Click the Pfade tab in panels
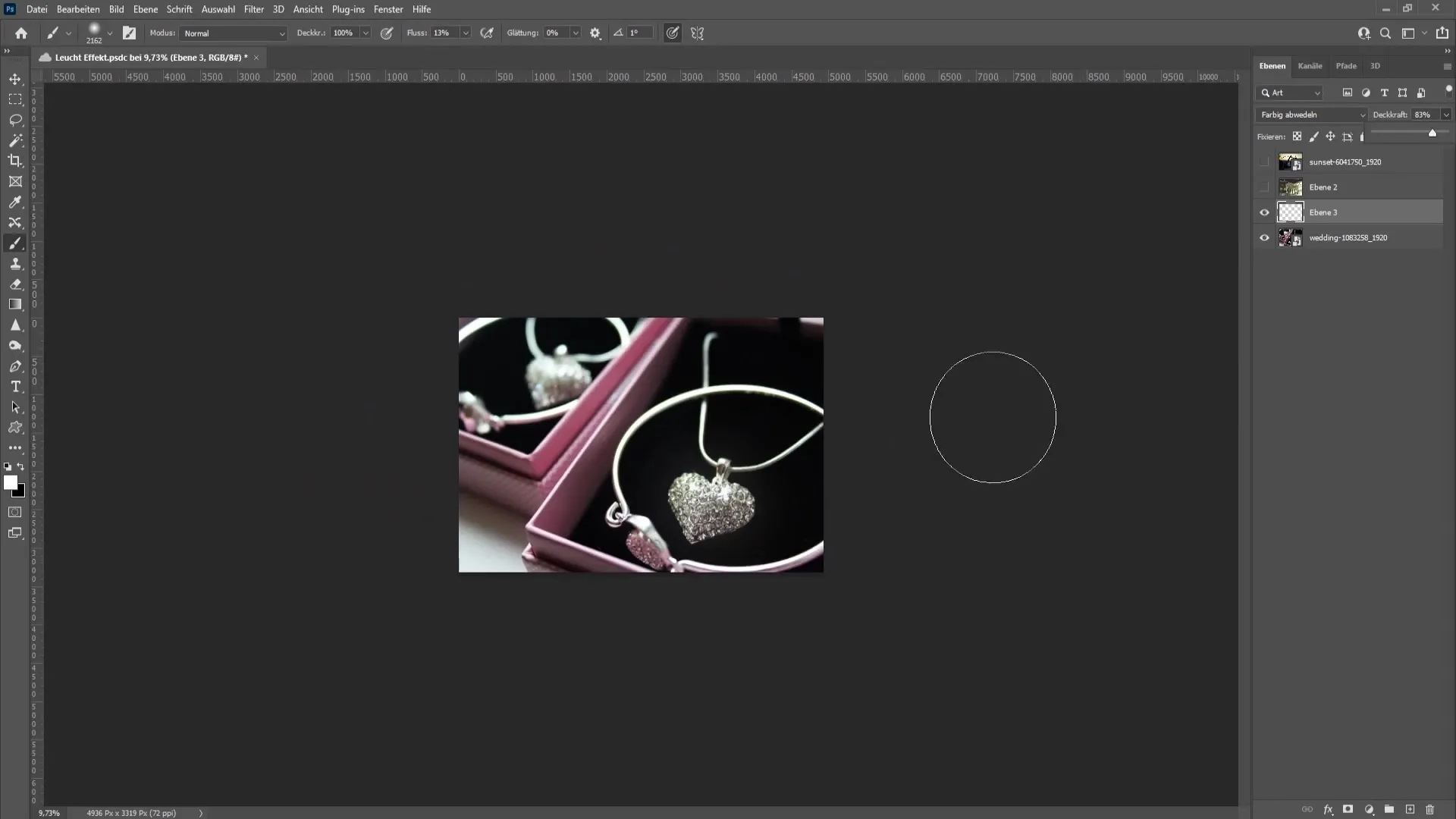Viewport: 1456px width, 819px height. 1348,65
